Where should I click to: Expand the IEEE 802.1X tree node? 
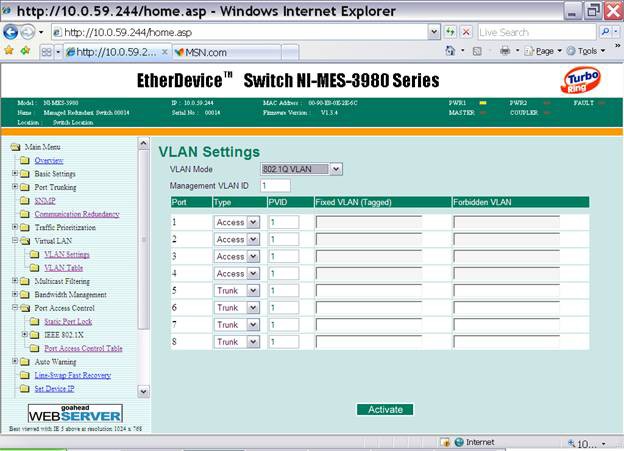(24, 335)
